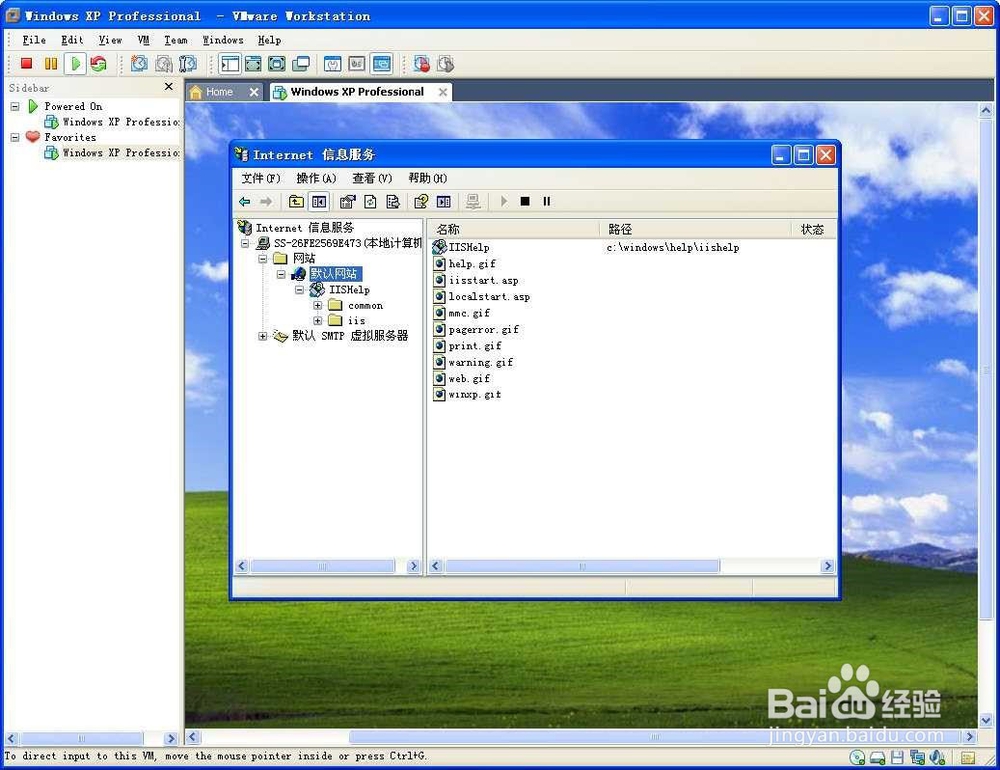
Task: Open the VMware Help menu
Action: pos(269,40)
